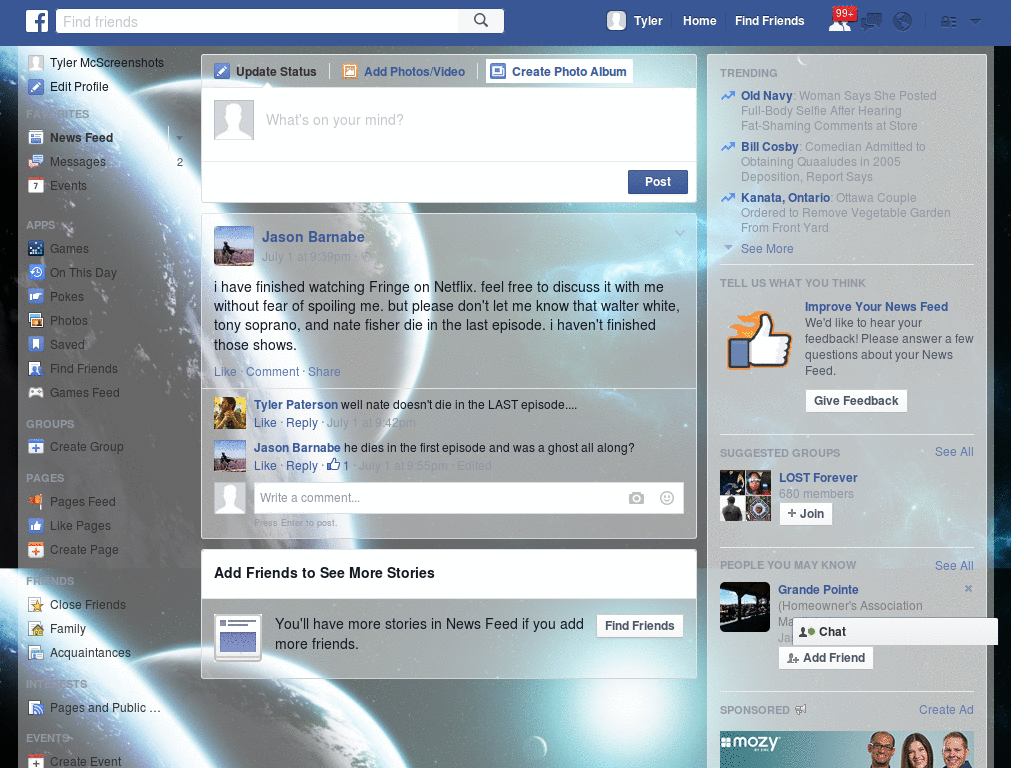This screenshot has height=768, width=1024.
Task: Open the Chat tab popup
Action: (895, 632)
